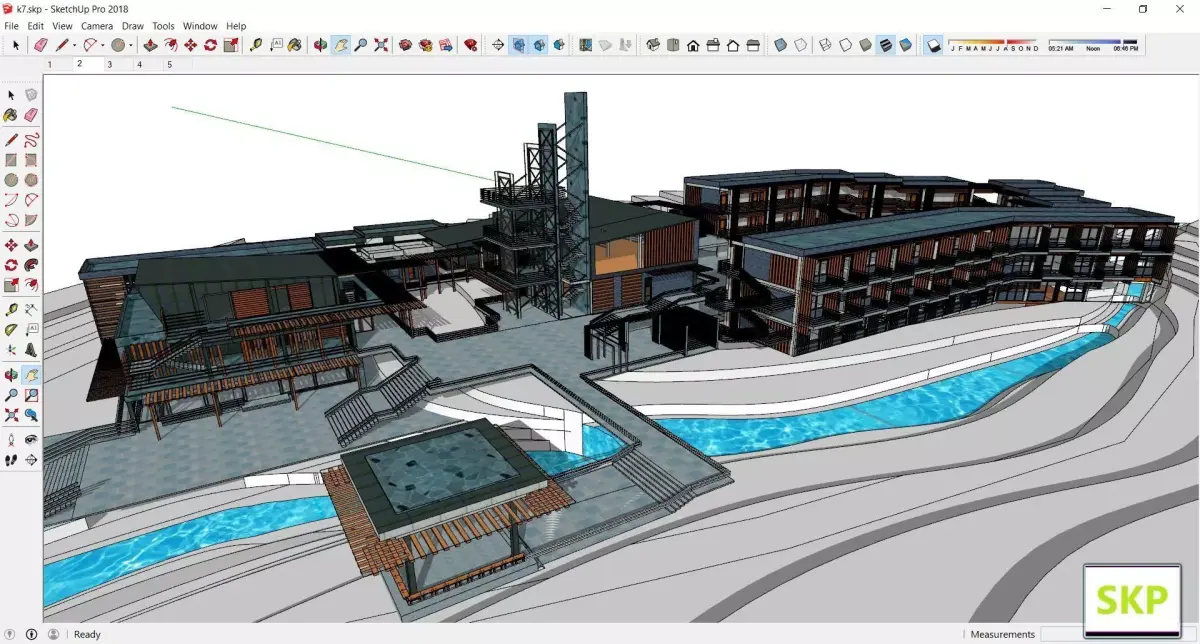Select the Rectangle tool in left toolbar

click(11, 160)
